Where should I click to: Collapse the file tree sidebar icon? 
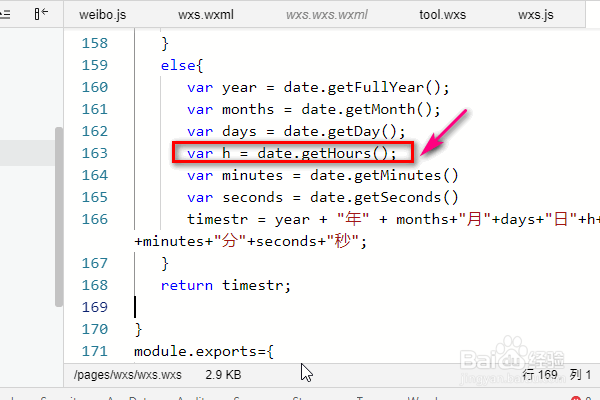pos(41,14)
